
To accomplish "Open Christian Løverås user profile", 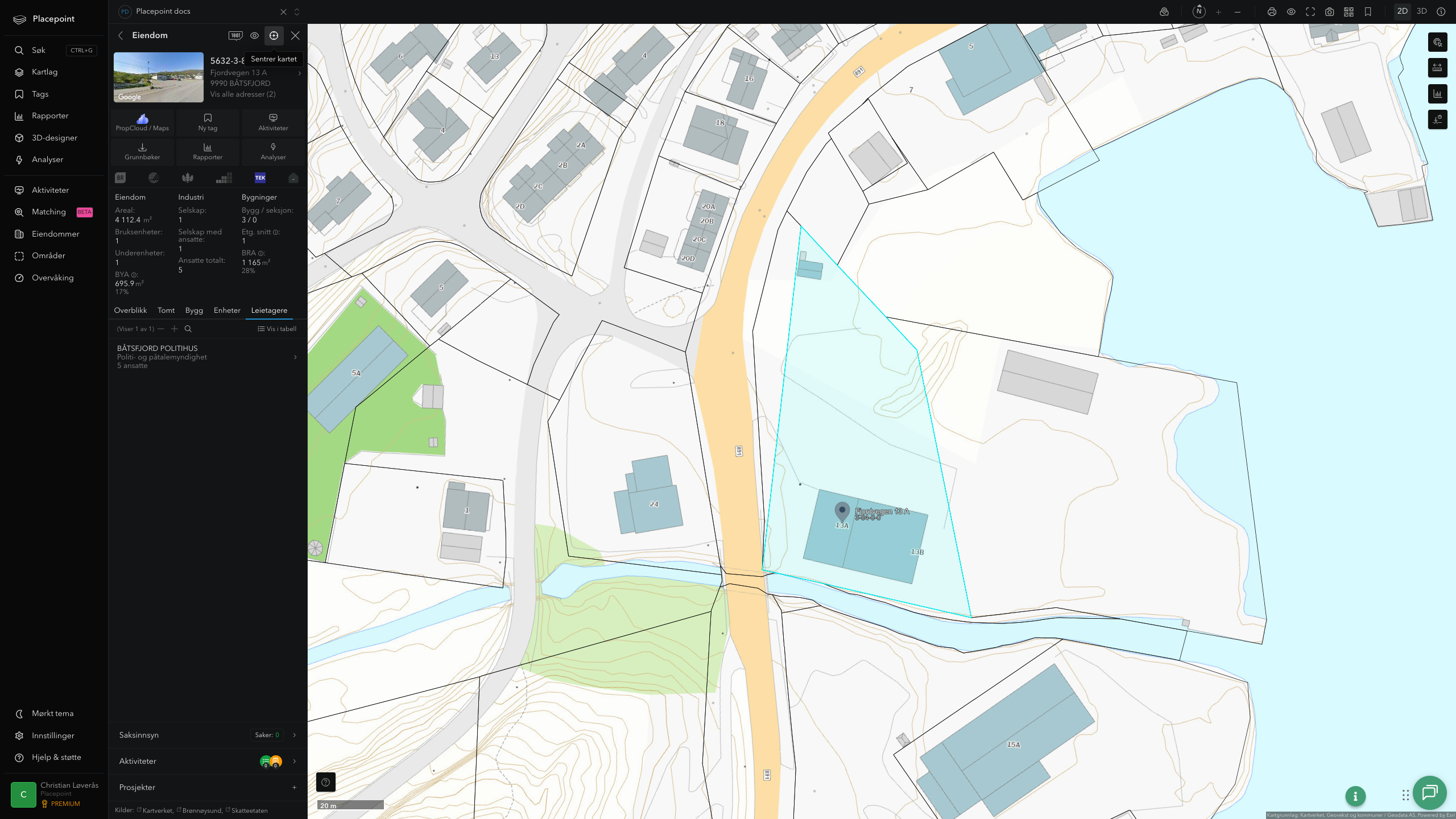I will [55, 794].
